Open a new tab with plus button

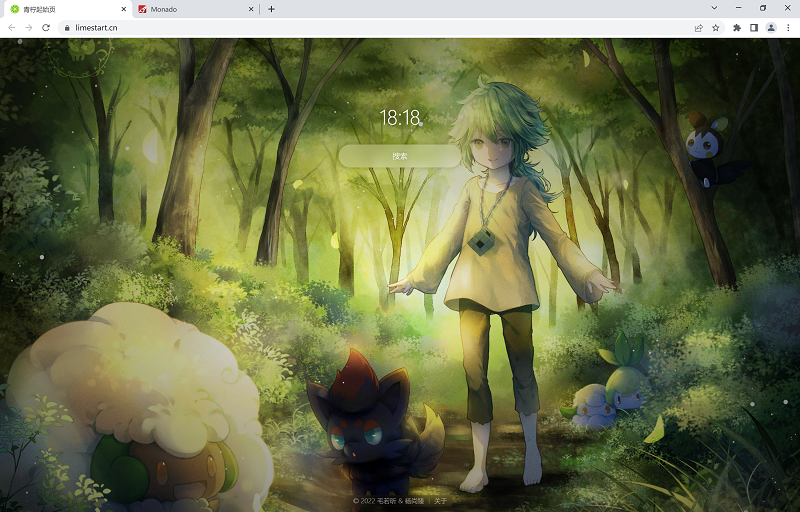pos(271,9)
